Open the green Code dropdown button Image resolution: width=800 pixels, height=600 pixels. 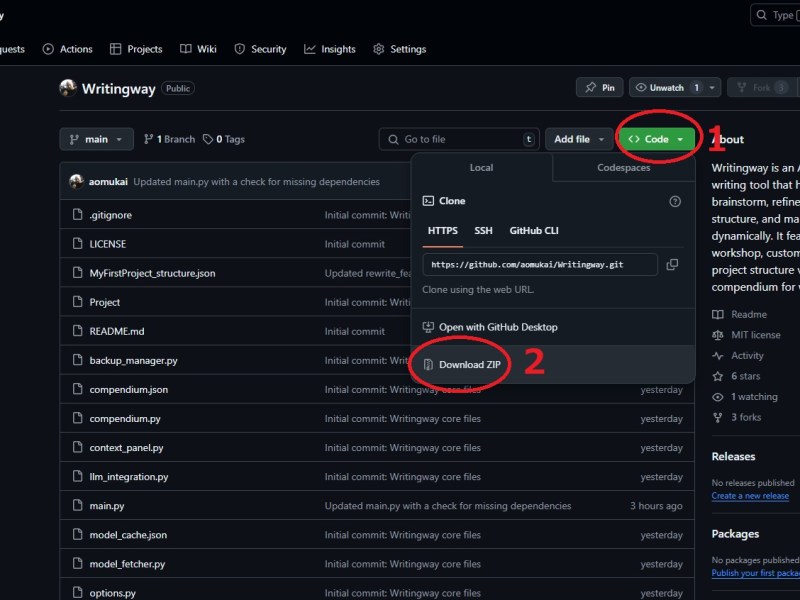(656, 140)
